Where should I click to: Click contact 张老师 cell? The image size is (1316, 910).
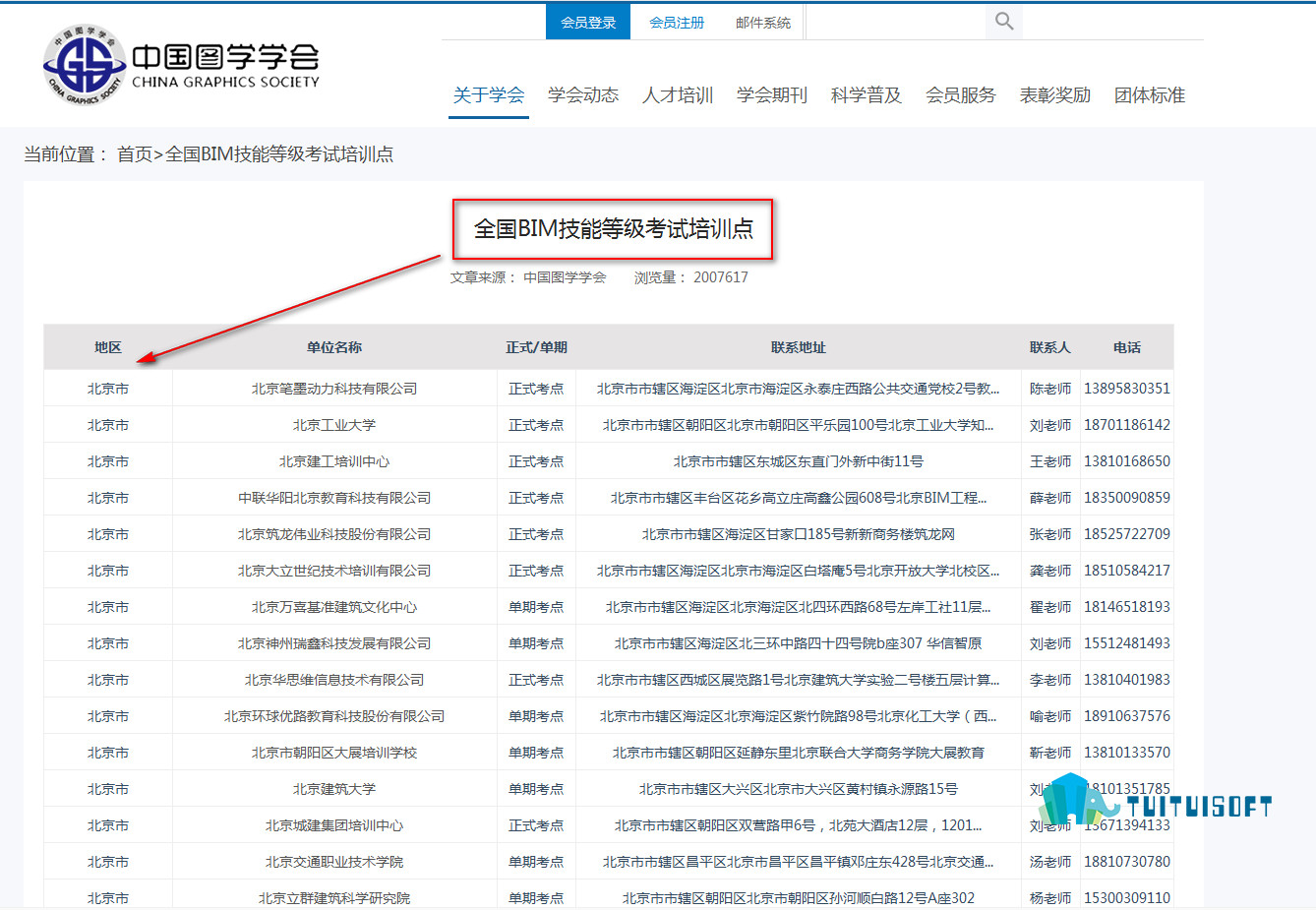click(x=1050, y=534)
